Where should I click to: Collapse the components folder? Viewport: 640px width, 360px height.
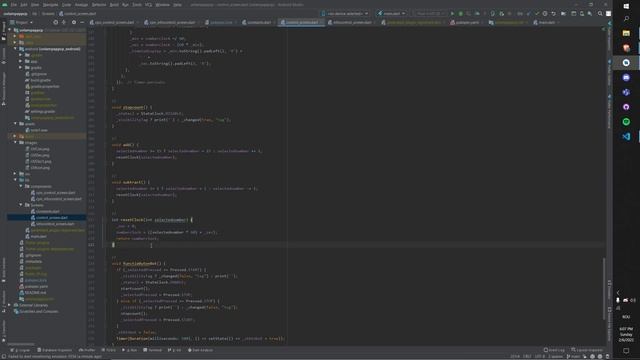[21, 186]
